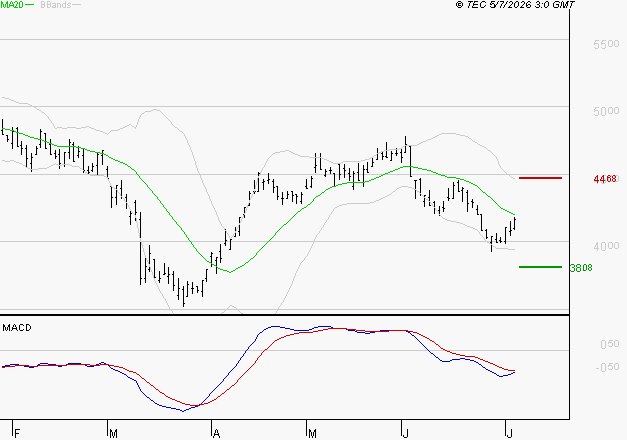Screen dimensions: 627x440
Task: Click the 4000 price axis label
Action: pos(606,246)
